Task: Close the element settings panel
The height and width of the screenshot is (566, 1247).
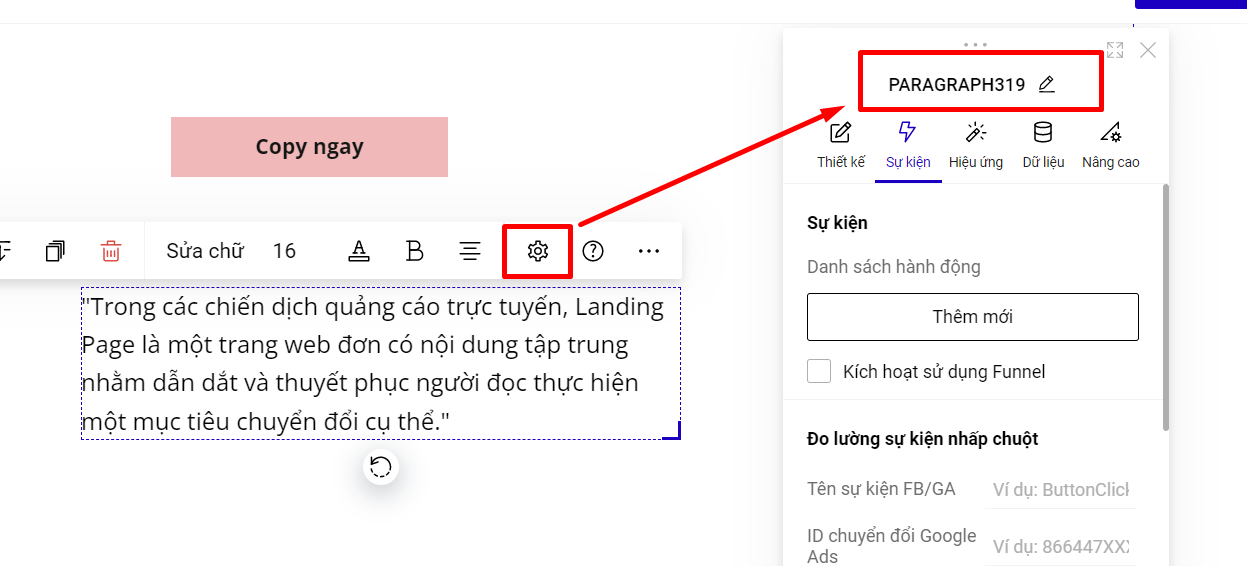Action: [x=1148, y=50]
